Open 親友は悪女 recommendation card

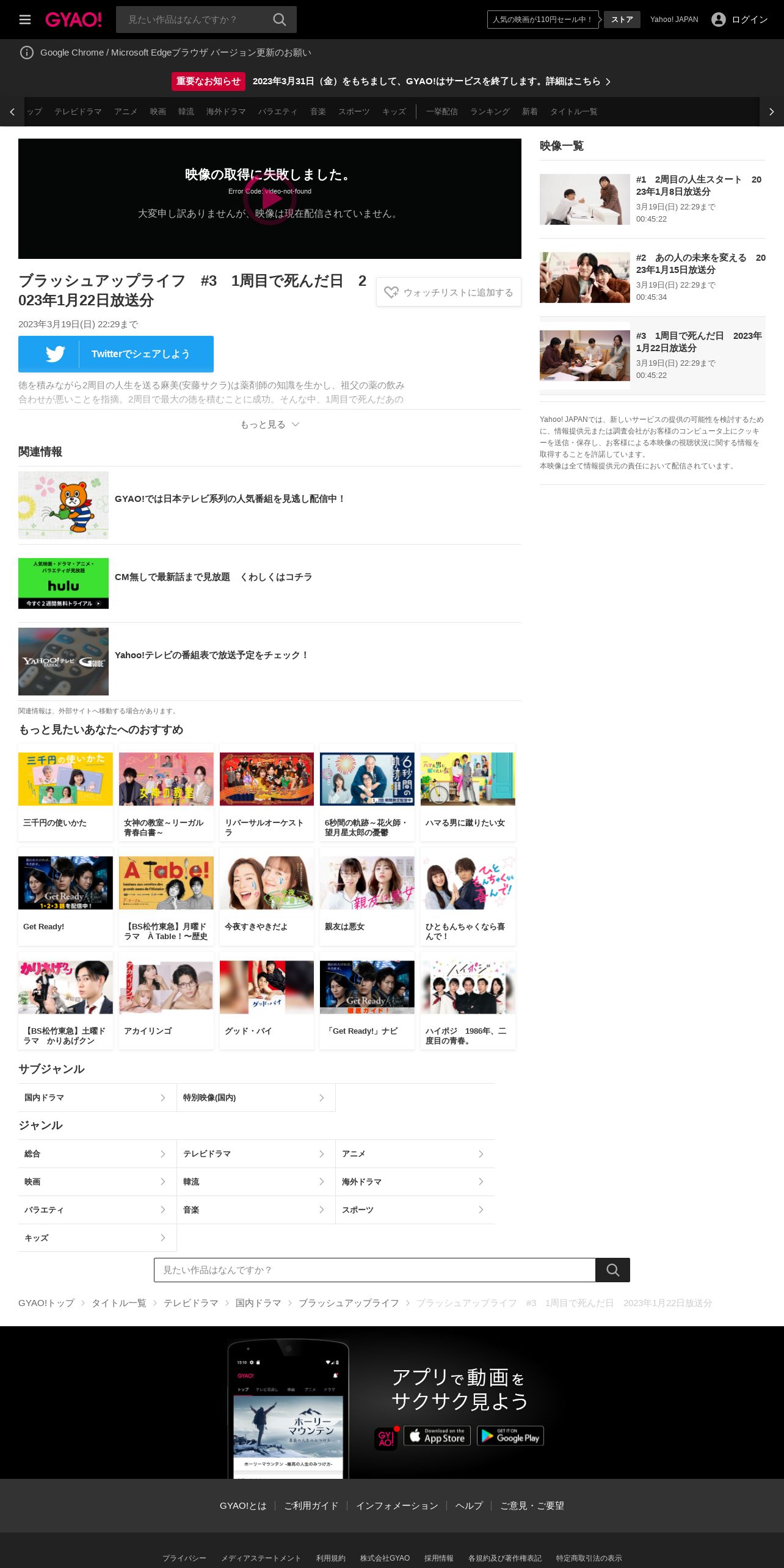[x=367, y=896]
